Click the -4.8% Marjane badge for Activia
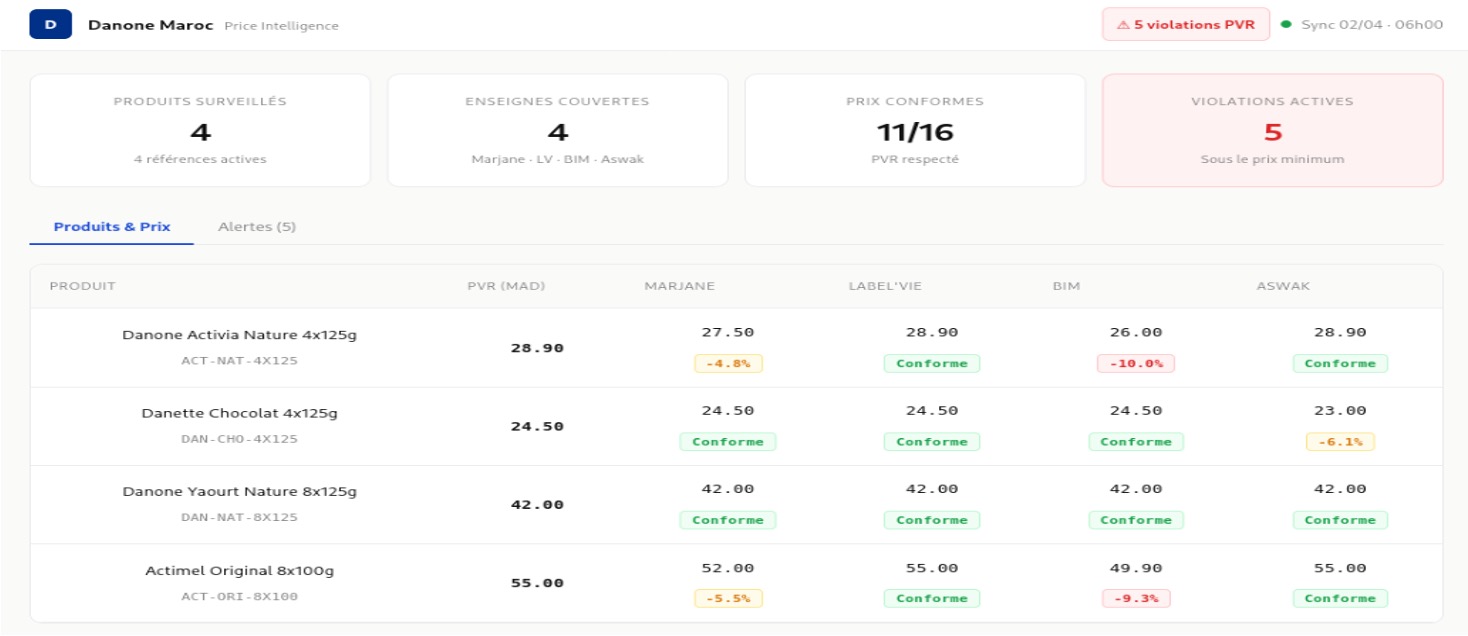The height and width of the screenshot is (636, 1468). pos(728,364)
